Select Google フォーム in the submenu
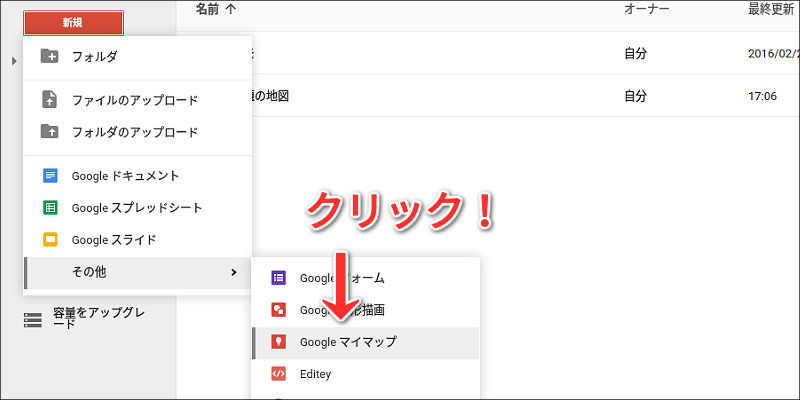Viewport: 800px width, 400px height. coord(365,278)
